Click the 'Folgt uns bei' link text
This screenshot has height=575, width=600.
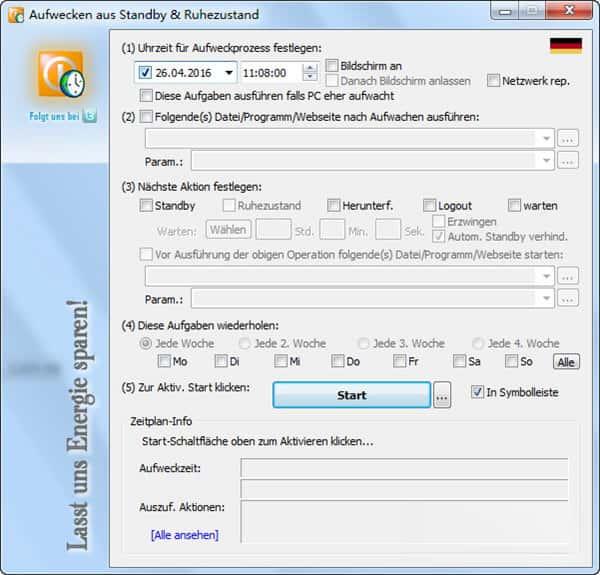coord(54,116)
